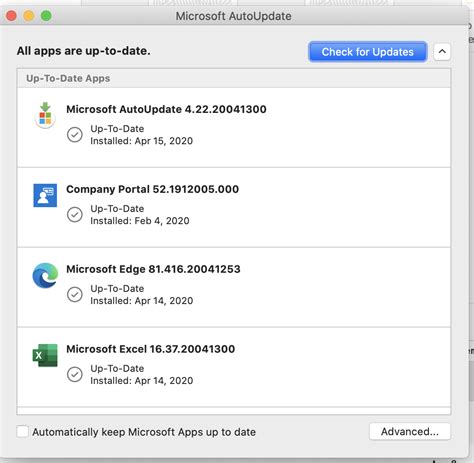The image size is (474, 463).
Task: Click the Microsoft Edge app icon
Action: point(45,275)
